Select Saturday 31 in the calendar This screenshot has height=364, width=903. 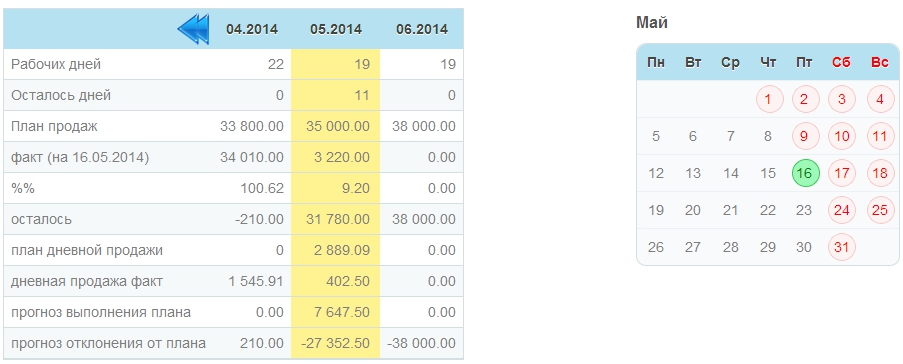842,247
